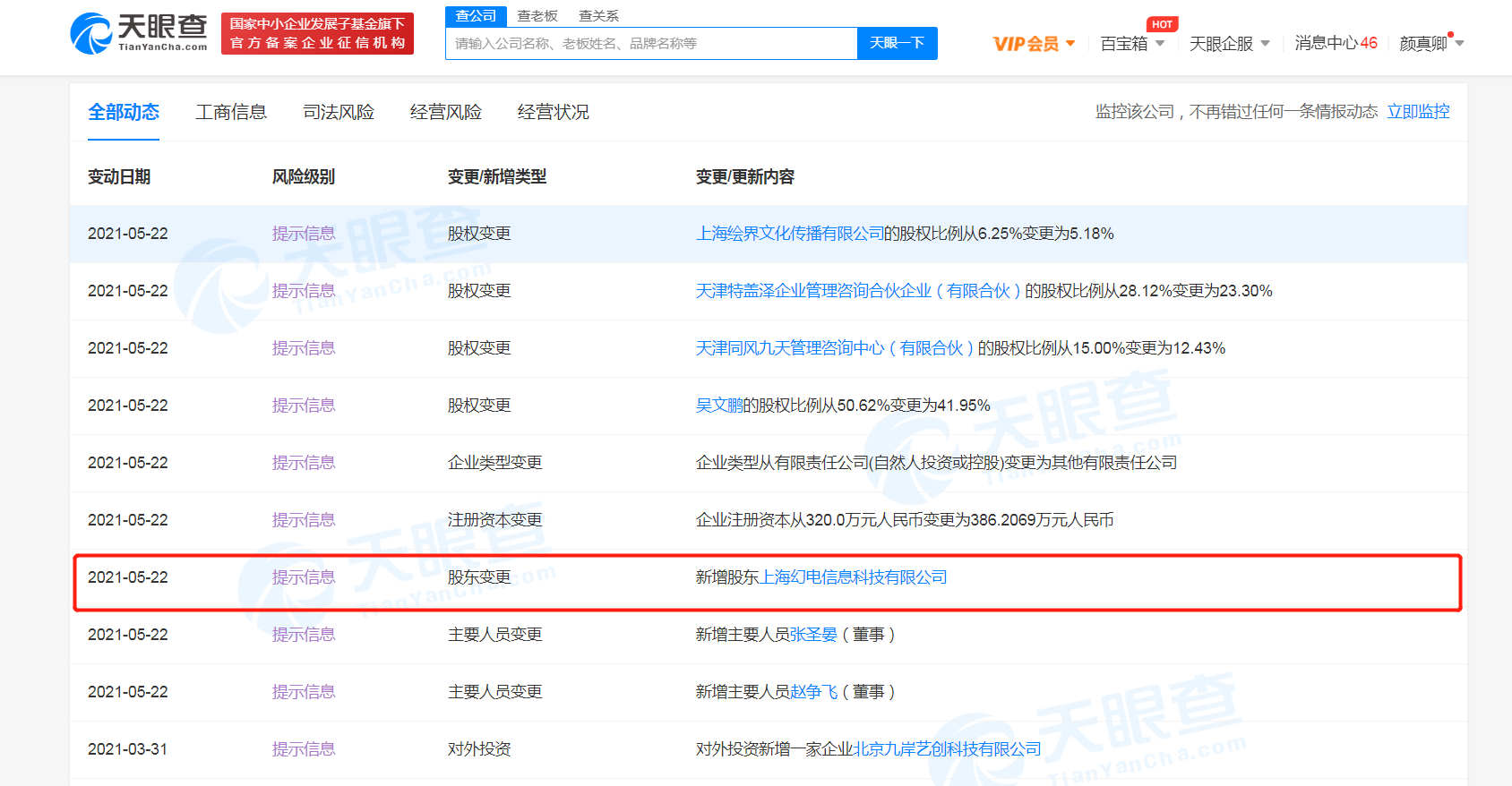Open 上海幻电信息科技有限公司 link
Screen dimensions: 1512x786
click(853, 577)
